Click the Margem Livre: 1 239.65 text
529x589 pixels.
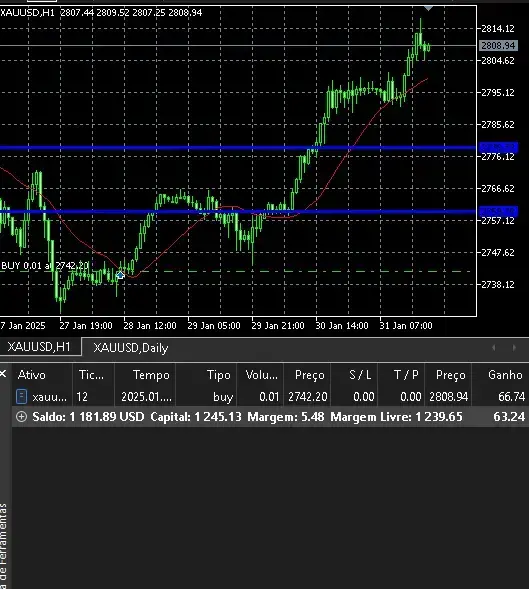(x=396, y=417)
